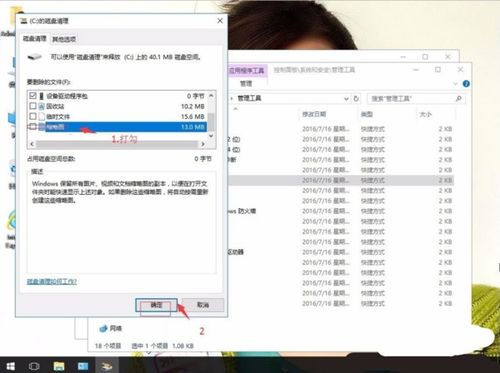500x373 pixels.
Task: Click the 网络 network icon in navigation pane
Action: click(103, 328)
